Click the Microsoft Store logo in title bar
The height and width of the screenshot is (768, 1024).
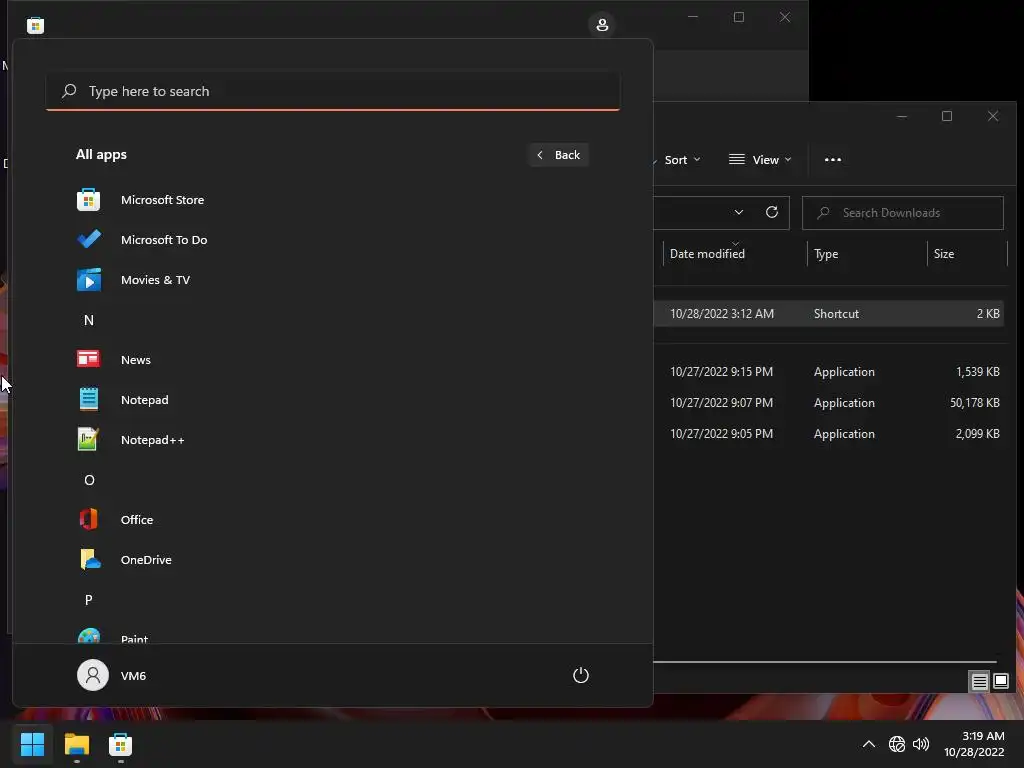(x=35, y=25)
